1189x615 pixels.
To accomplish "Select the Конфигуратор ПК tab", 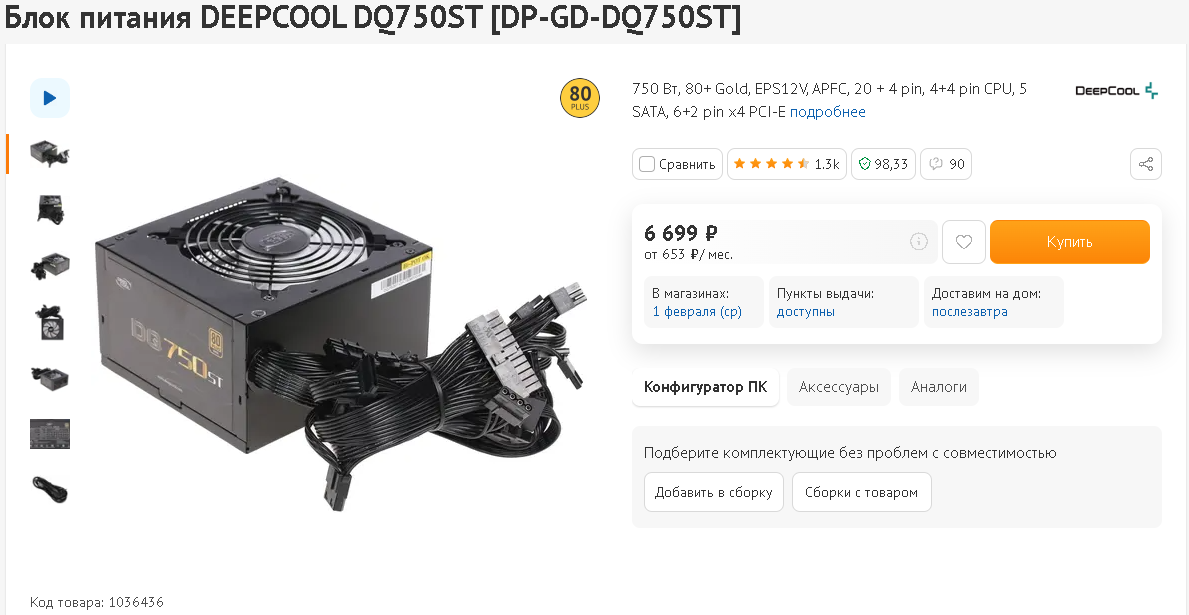I will pyautogui.click(x=705, y=387).
